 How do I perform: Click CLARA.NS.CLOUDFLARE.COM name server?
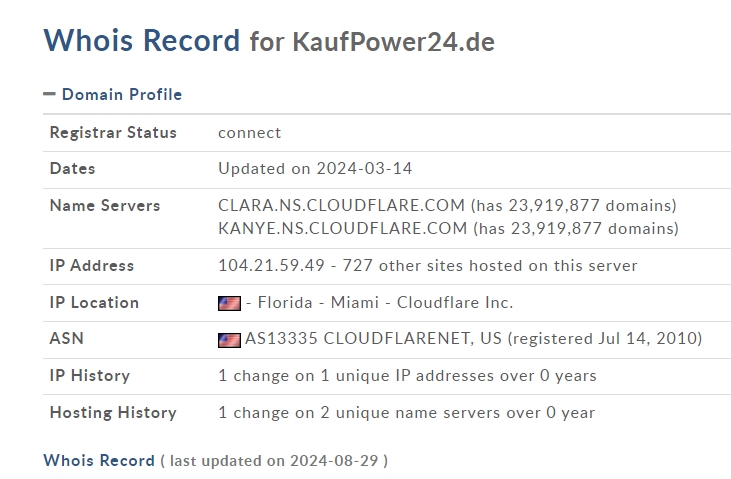tap(341, 205)
